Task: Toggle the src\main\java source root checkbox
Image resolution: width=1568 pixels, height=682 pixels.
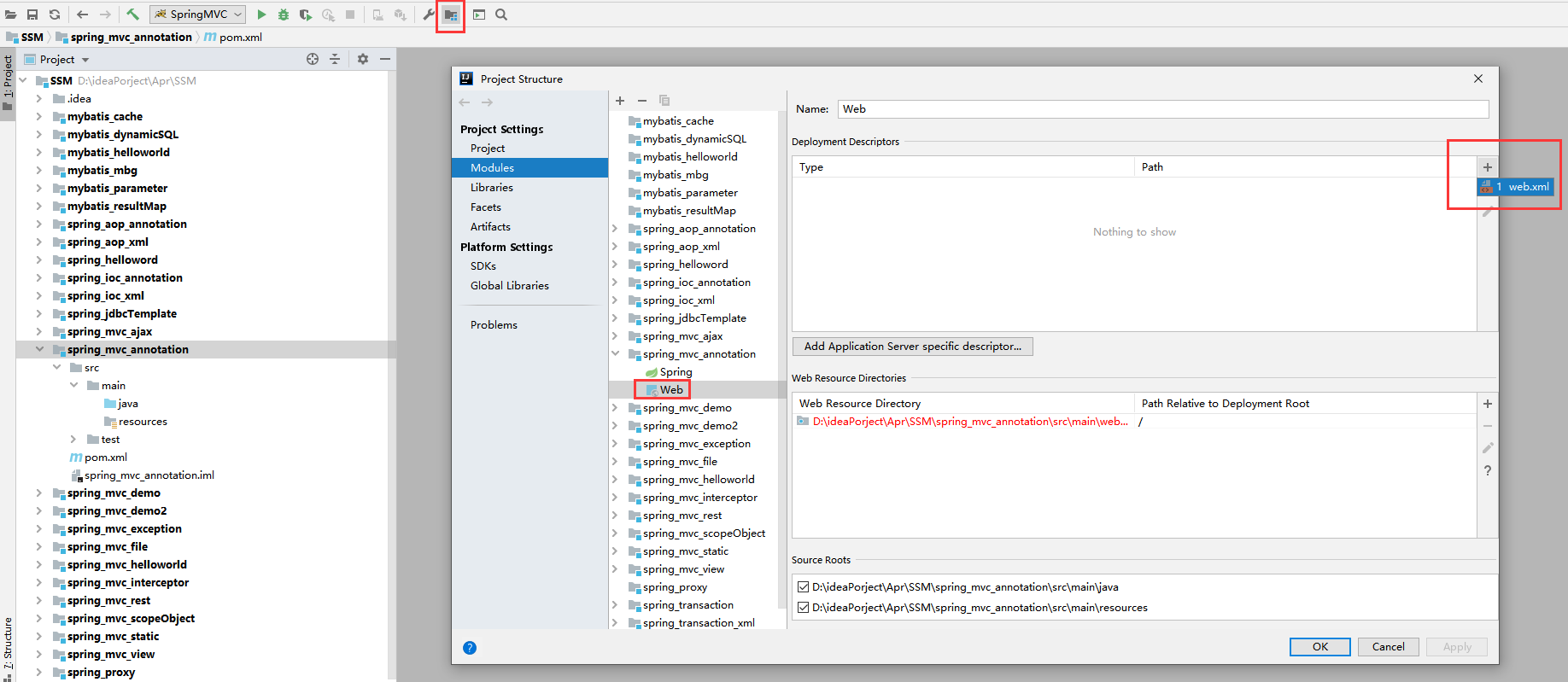Action: tap(803, 587)
